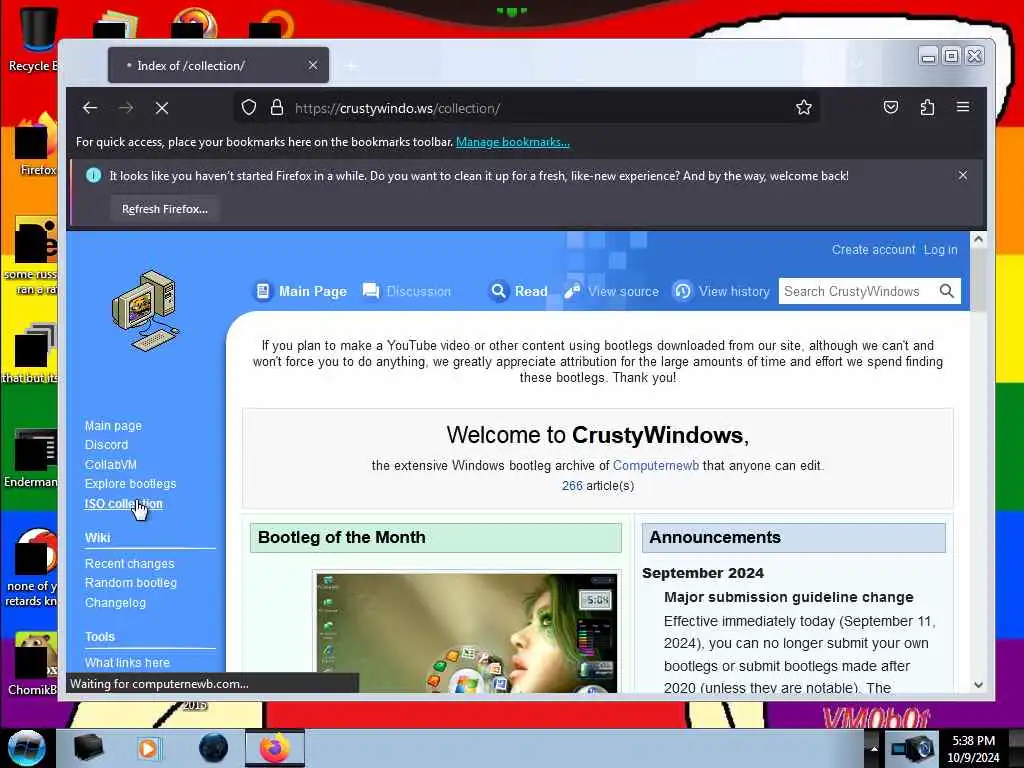The height and width of the screenshot is (768, 1024).
Task: Open the Firefox desktop shortcut
Action: pos(36,145)
